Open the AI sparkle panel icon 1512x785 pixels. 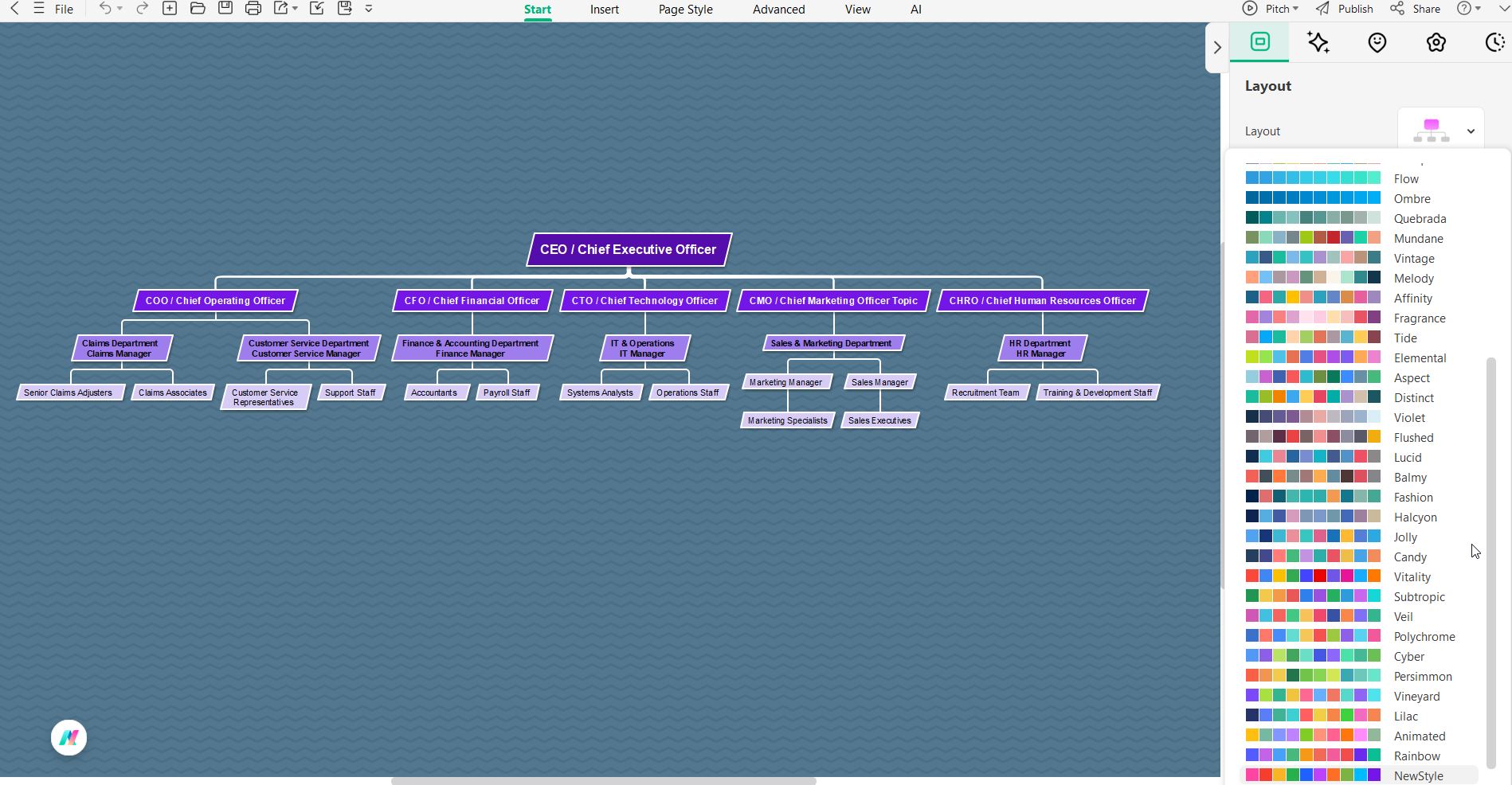pos(1318,42)
